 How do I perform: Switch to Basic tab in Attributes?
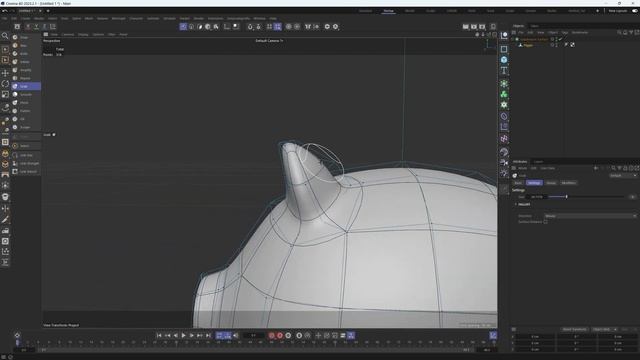518,183
